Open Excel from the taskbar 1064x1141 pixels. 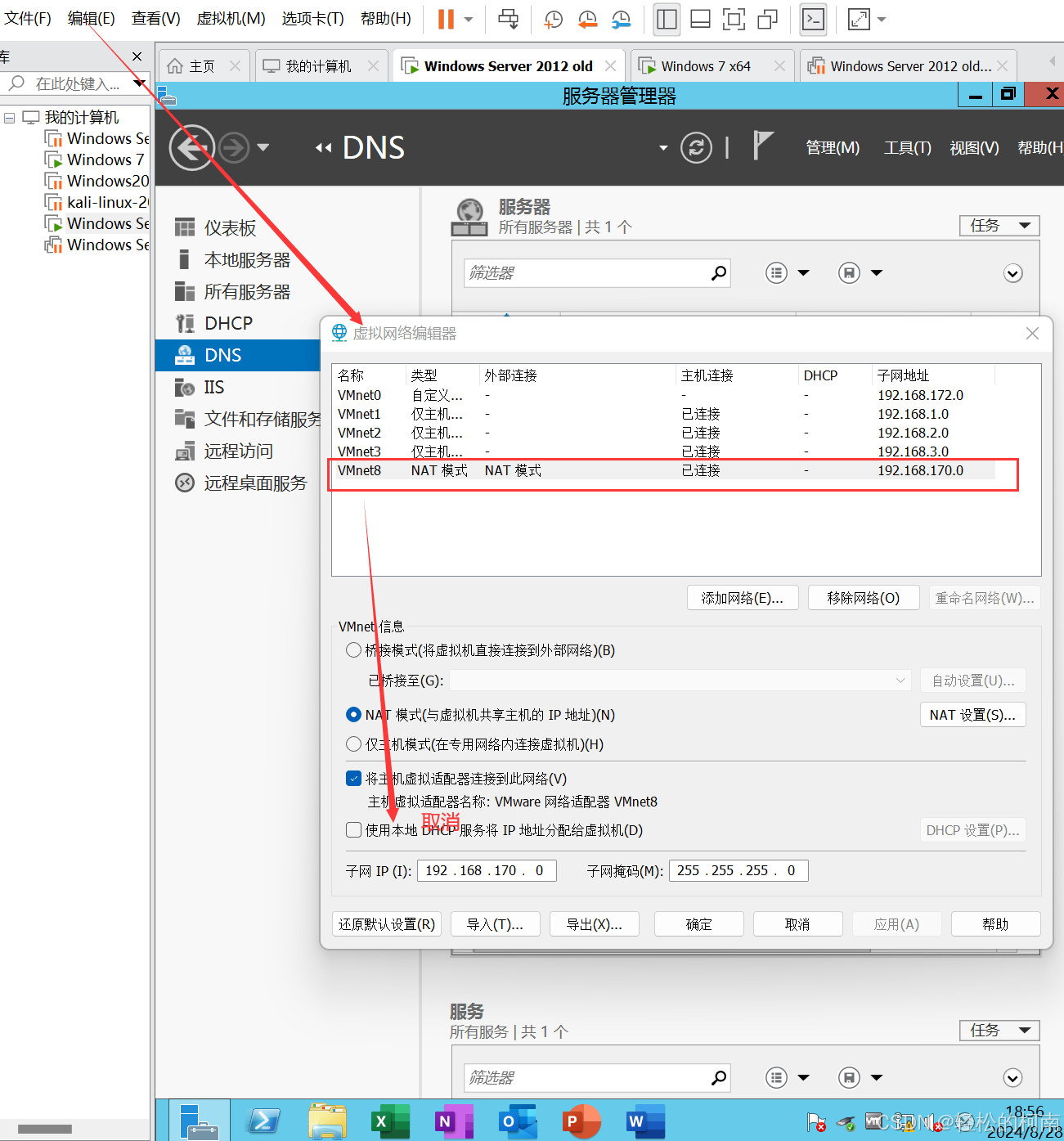(x=390, y=1121)
